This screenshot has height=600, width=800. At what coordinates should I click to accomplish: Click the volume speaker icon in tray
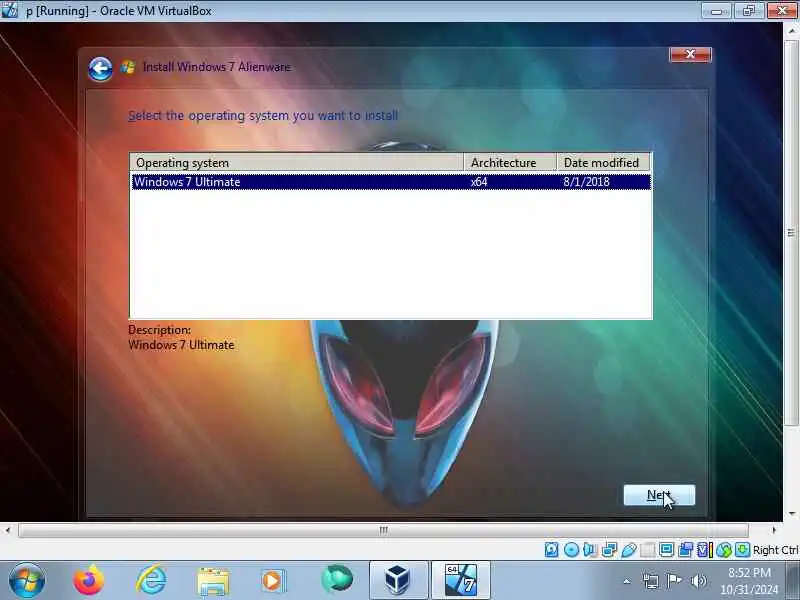tap(698, 581)
